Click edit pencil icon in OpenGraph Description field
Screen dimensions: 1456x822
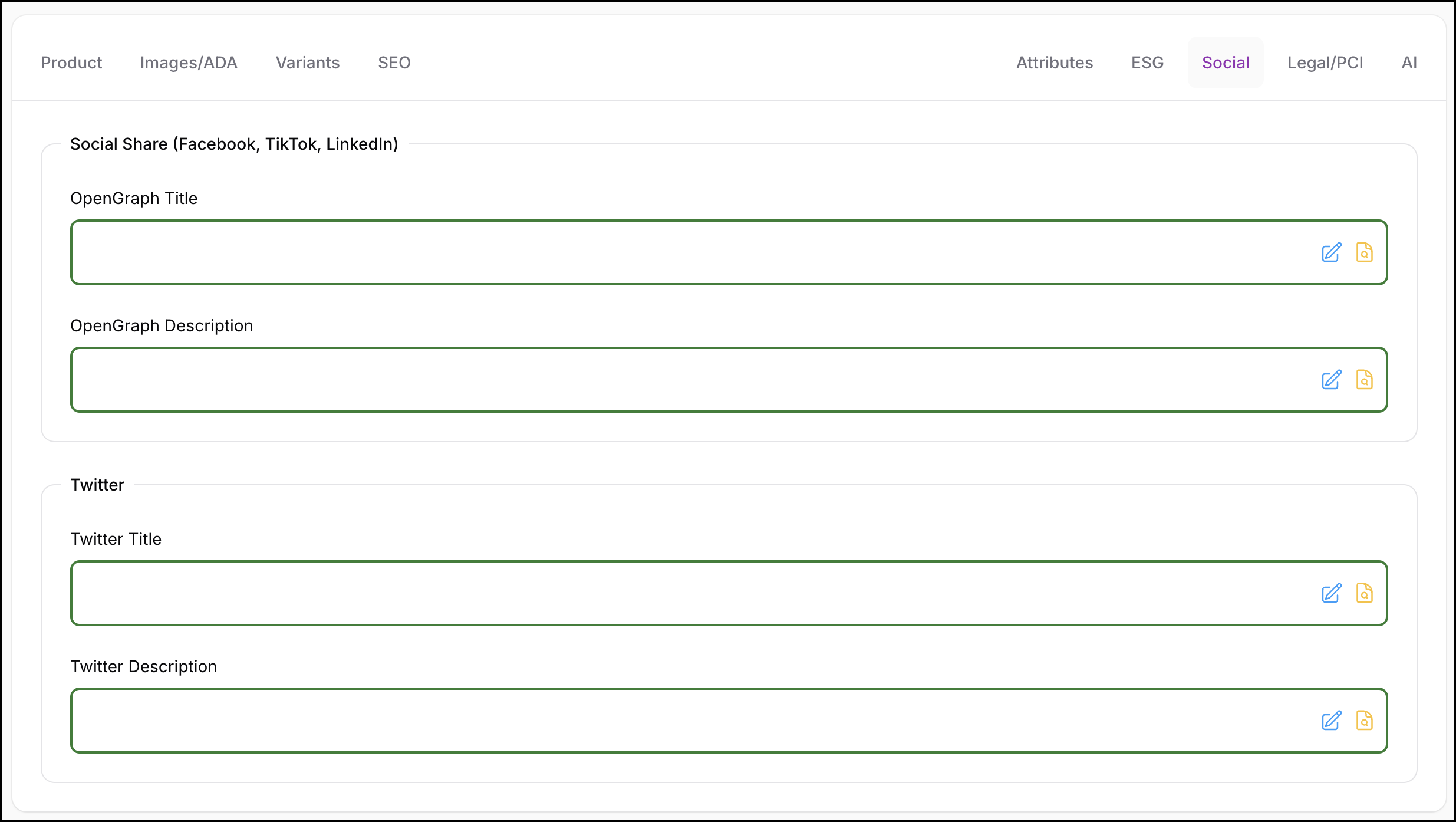point(1331,380)
